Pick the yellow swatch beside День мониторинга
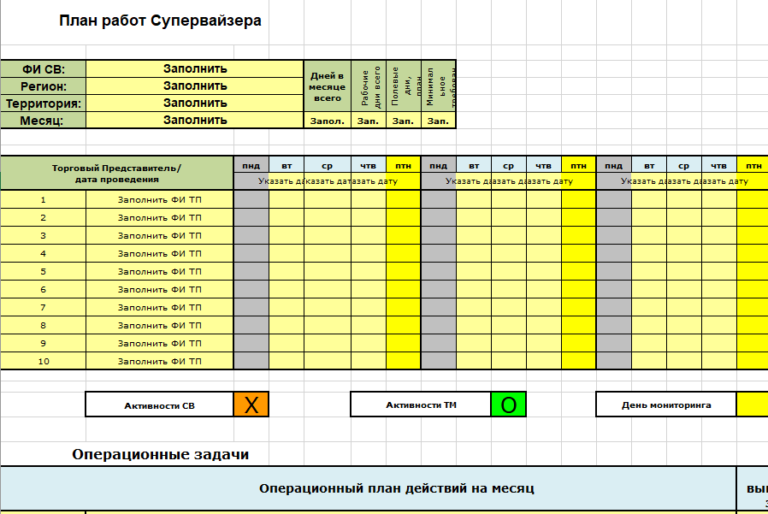 pos(753,405)
